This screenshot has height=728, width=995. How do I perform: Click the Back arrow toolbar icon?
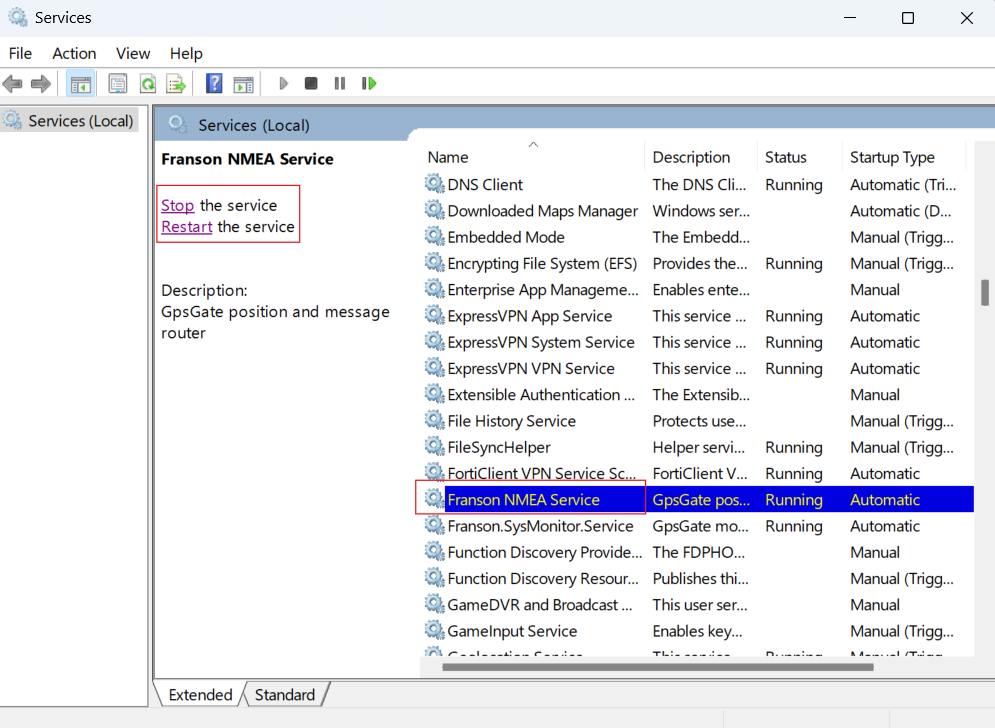(x=13, y=83)
